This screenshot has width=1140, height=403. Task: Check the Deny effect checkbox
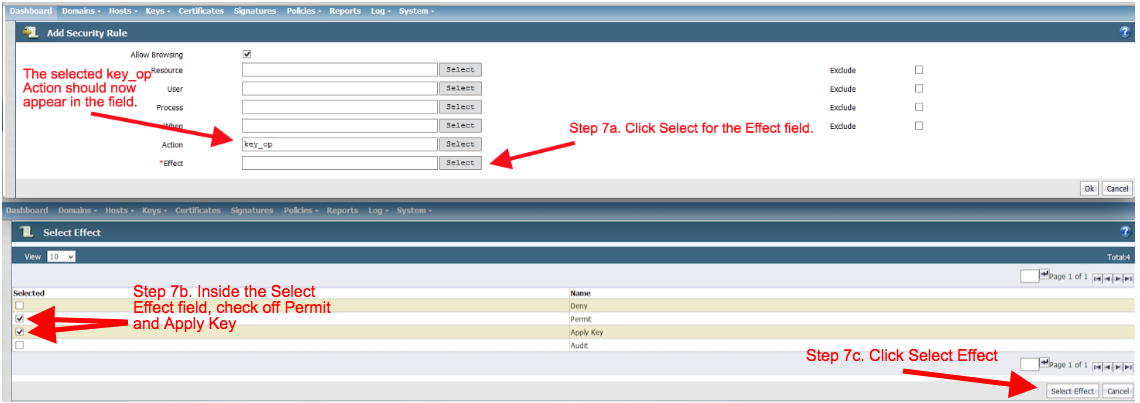point(19,306)
